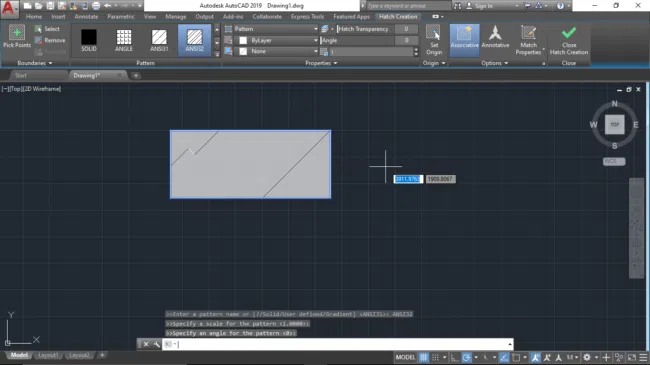Click the Undo arrow icon
Viewport: 650px width, 365px height.
108,6
